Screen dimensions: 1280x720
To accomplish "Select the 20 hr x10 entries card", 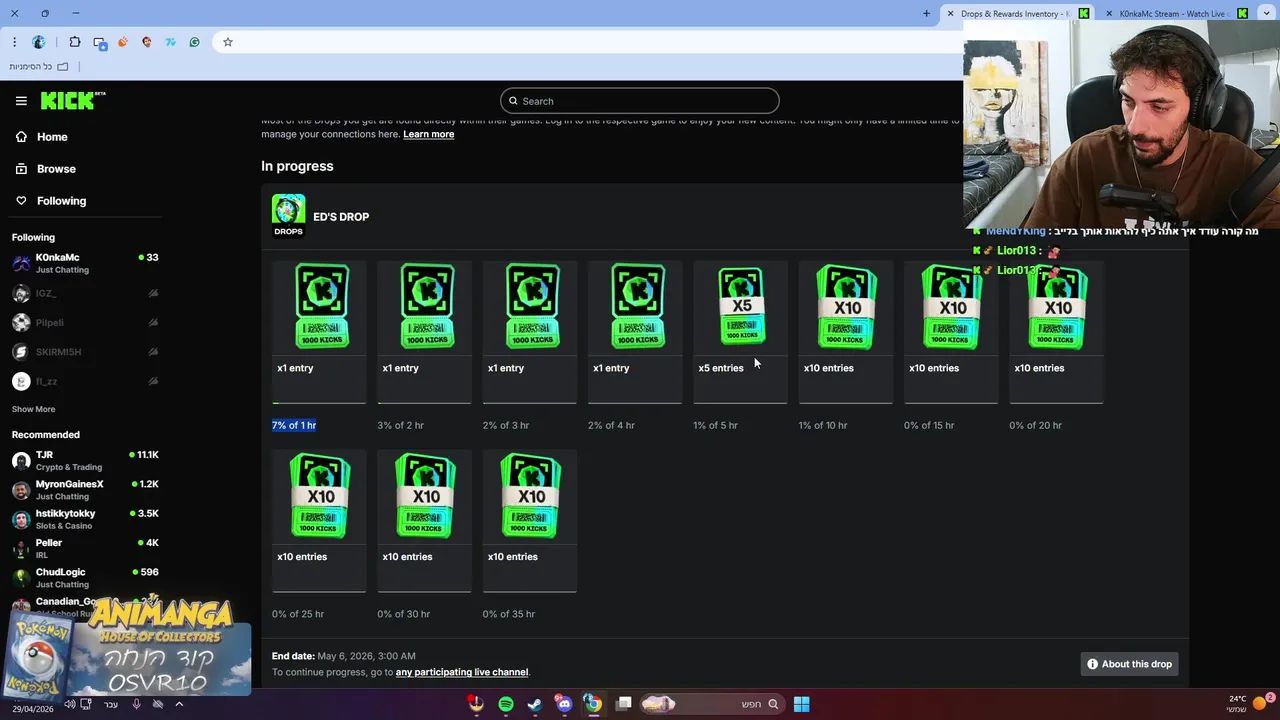I will (x=1056, y=332).
